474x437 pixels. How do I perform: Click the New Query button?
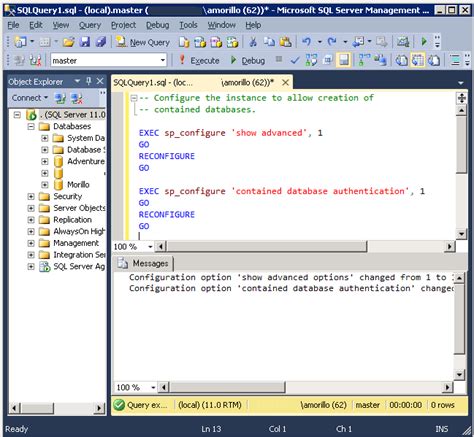pos(143,42)
